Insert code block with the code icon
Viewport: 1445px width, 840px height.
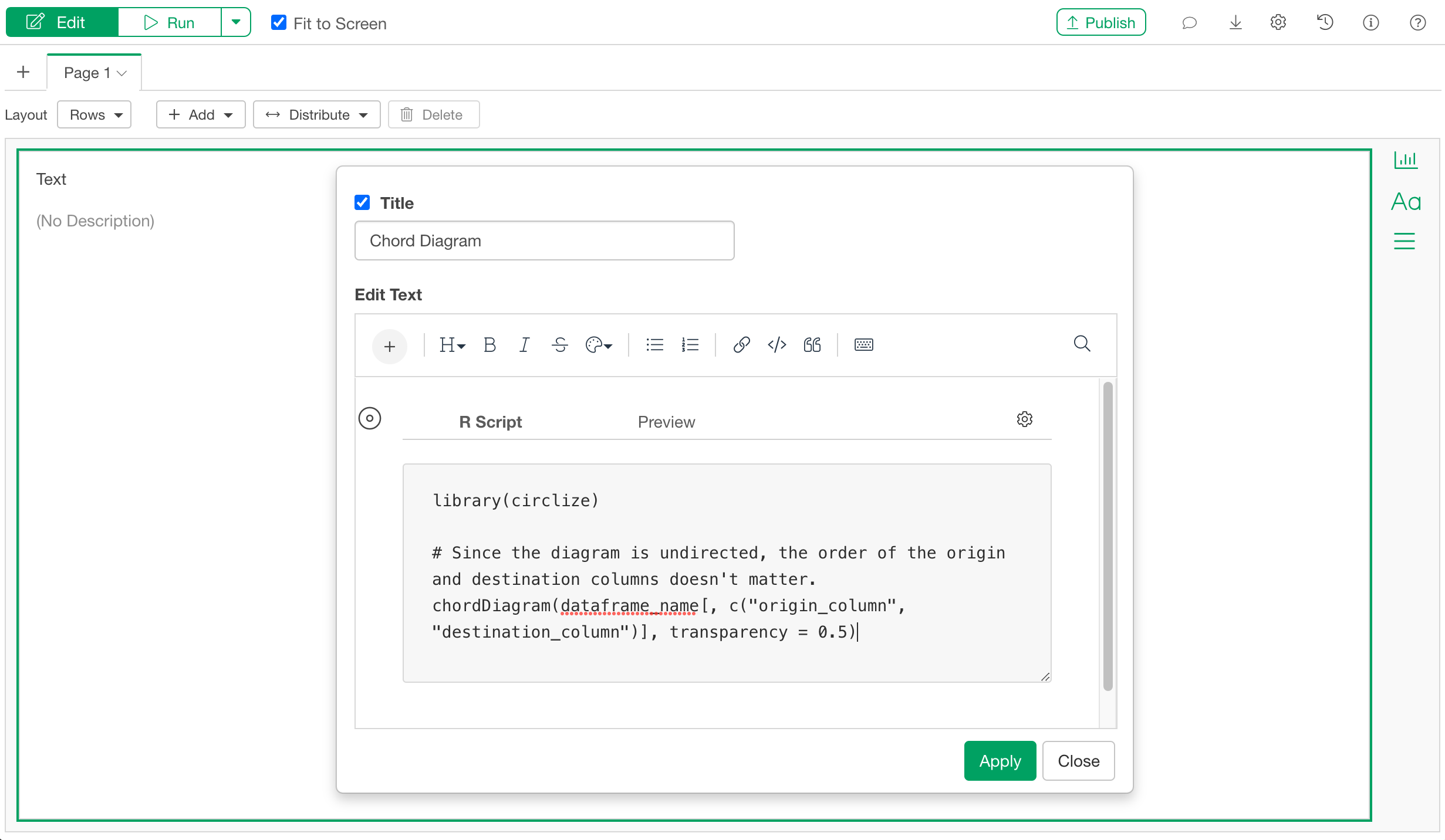click(776, 345)
